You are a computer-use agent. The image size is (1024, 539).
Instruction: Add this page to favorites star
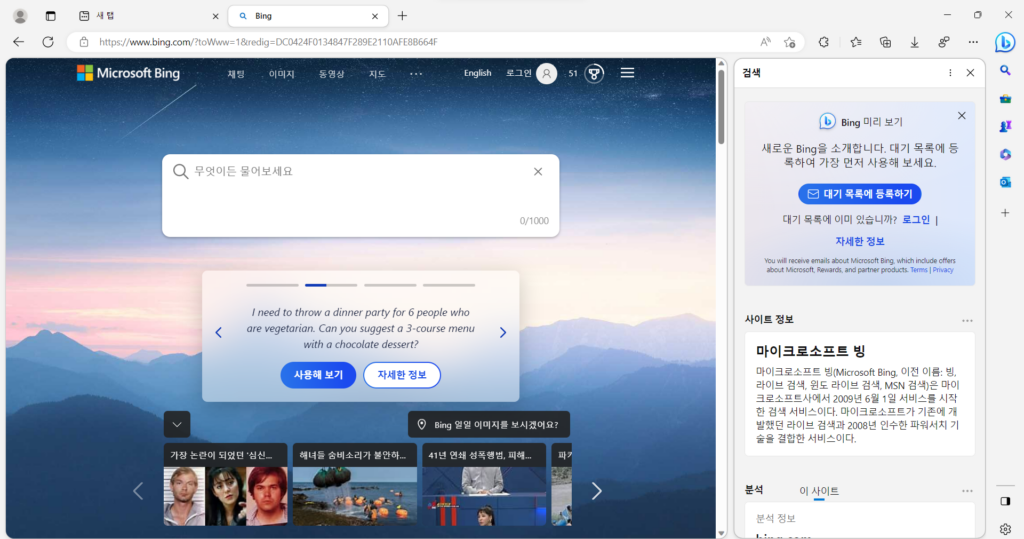point(790,42)
